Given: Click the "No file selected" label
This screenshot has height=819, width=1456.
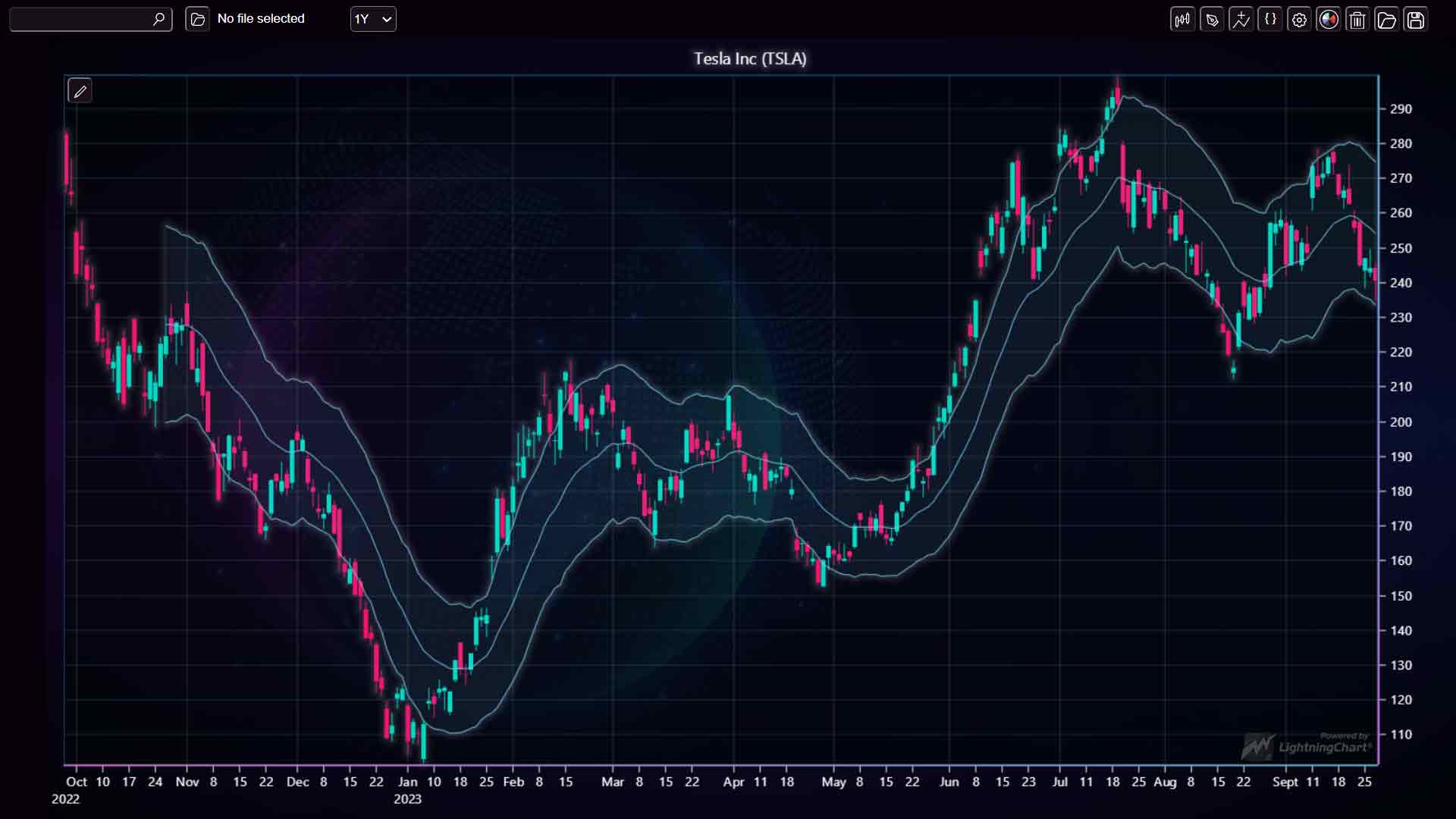Looking at the screenshot, I should [261, 19].
